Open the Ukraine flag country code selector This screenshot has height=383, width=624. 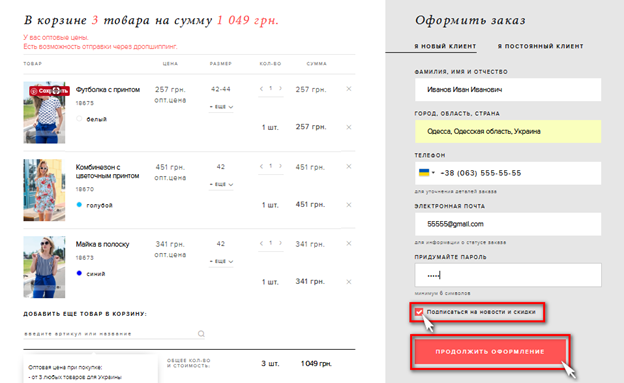pyautogui.click(x=427, y=173)
